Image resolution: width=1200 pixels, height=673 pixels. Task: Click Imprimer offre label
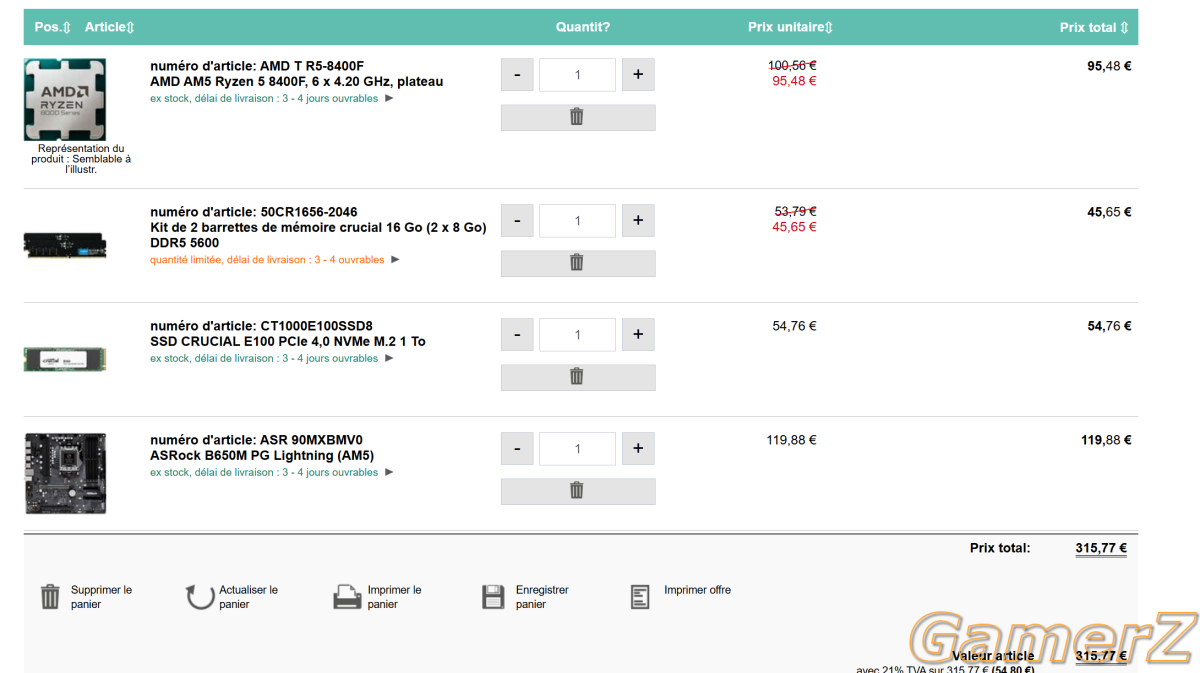697,590
